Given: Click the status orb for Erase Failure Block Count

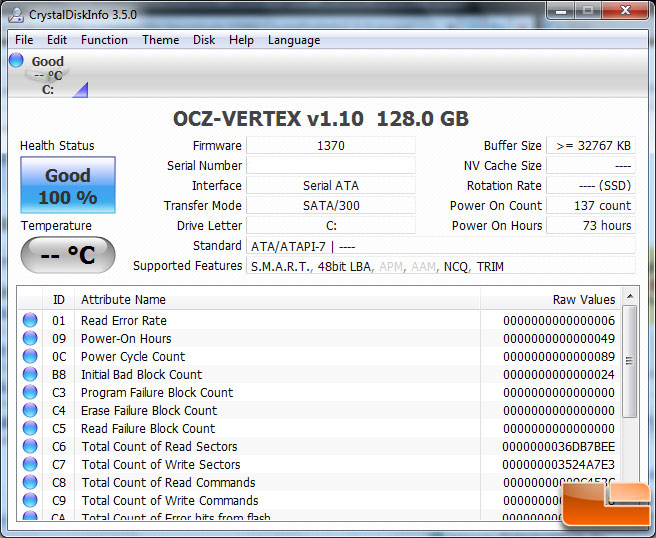Looking at the screenshot, I should click(x=30, y=411).
